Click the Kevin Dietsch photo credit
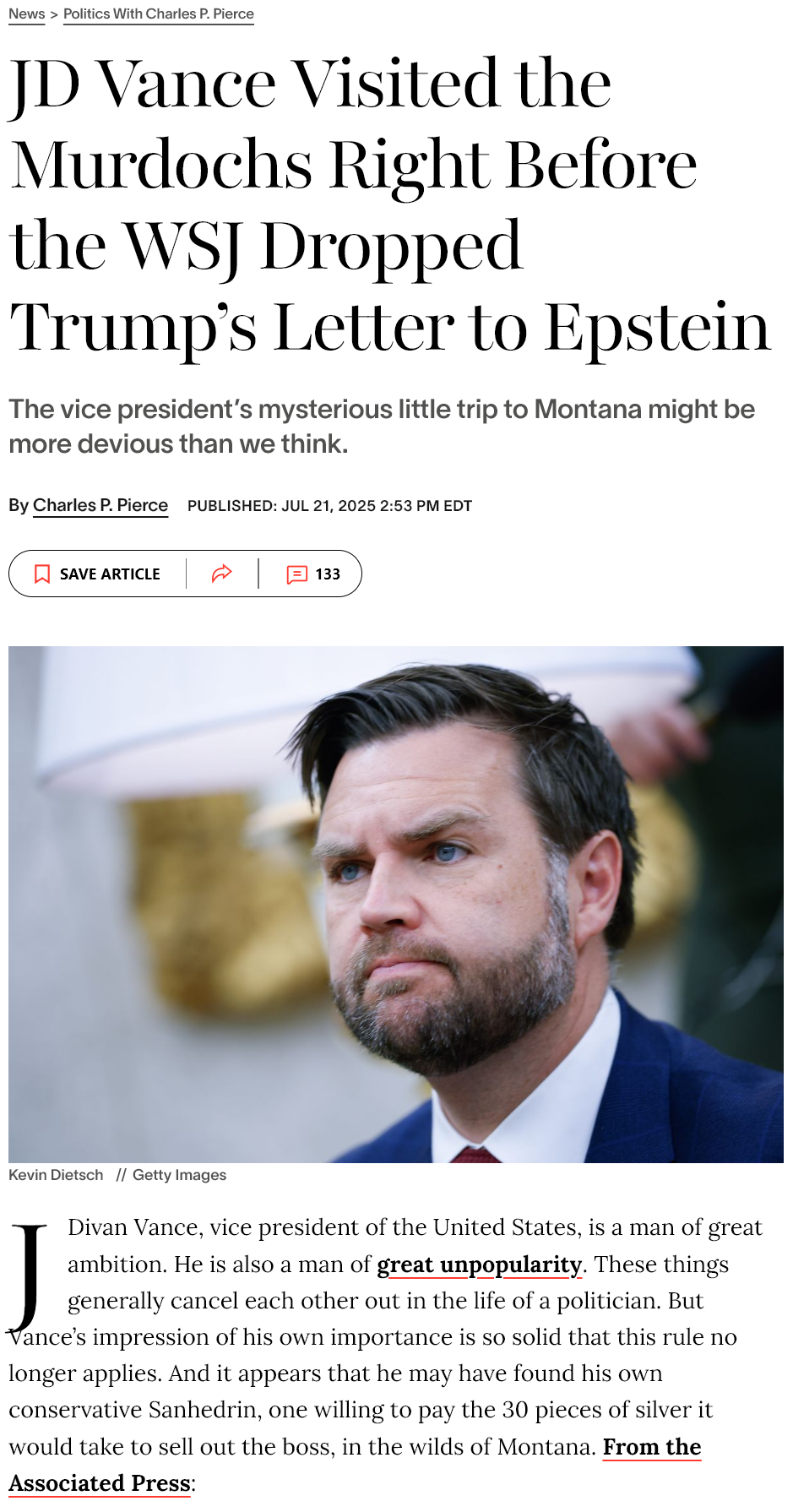This screenshot has height=1512, width=793. point(56,1175)
